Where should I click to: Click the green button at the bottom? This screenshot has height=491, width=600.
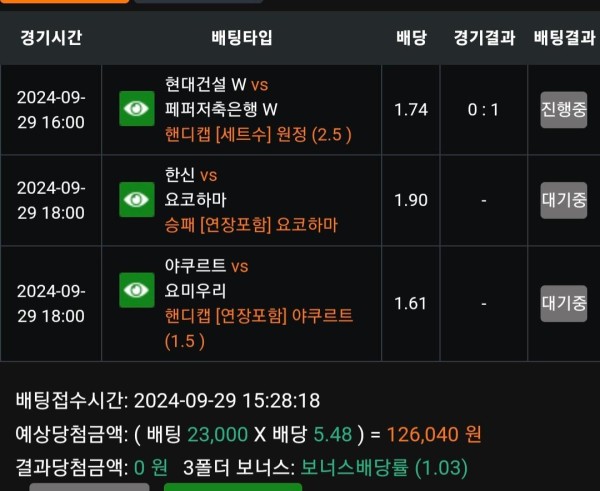(x=233, y=487)
